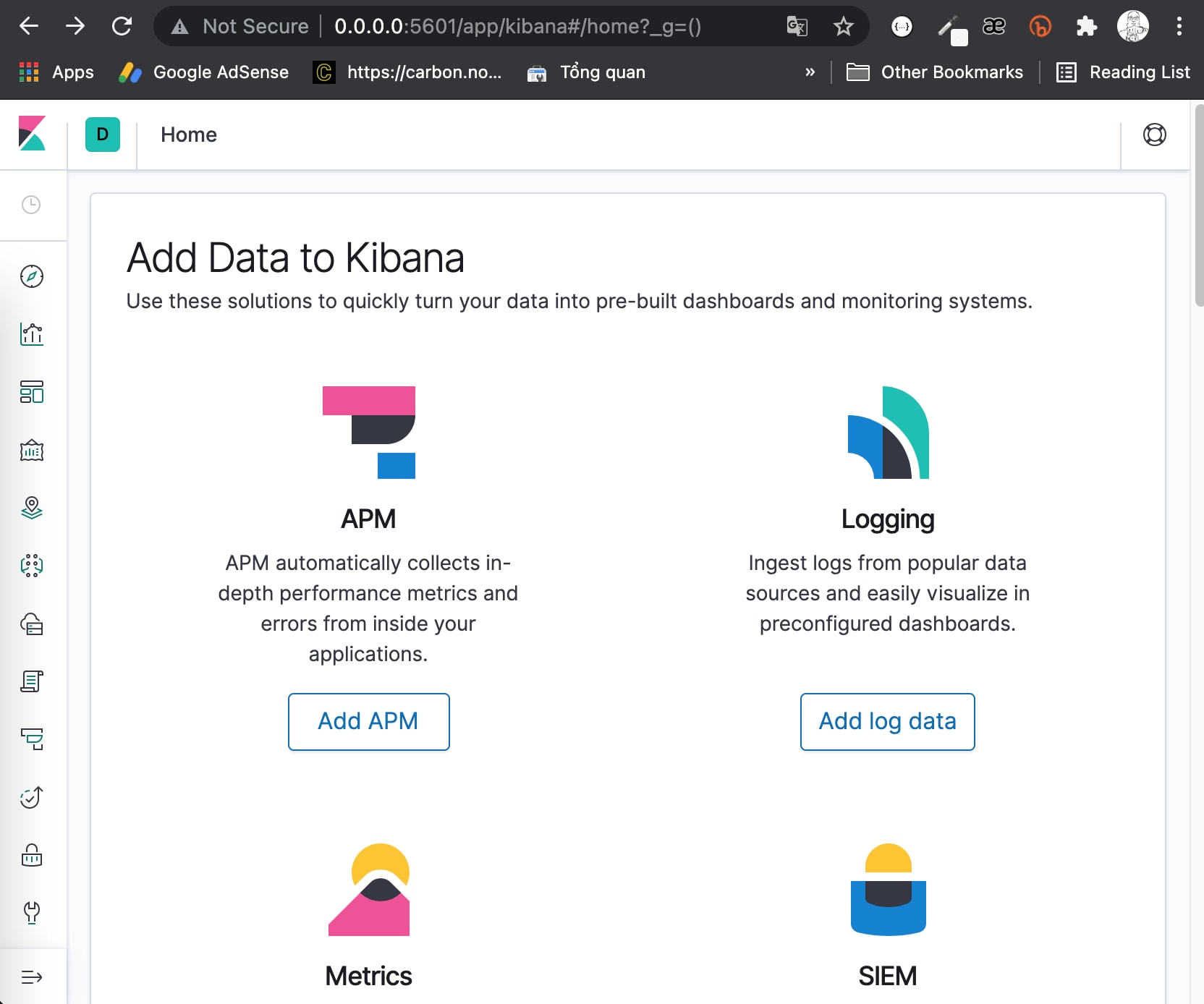Show hidden bookmarks via the chevron
This screenshot has width=1204, height=1004.
click(810, 72)
